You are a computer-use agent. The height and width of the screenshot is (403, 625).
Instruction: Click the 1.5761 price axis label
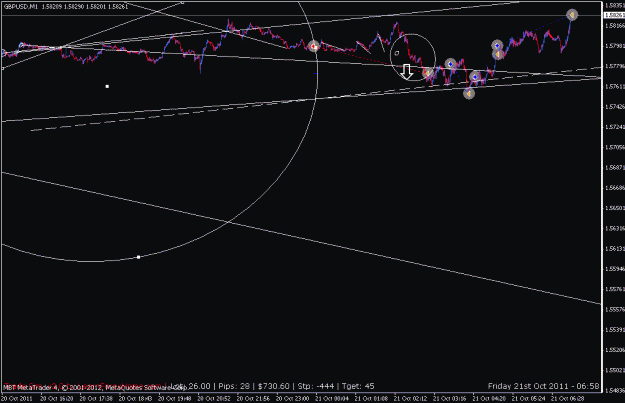615,86
